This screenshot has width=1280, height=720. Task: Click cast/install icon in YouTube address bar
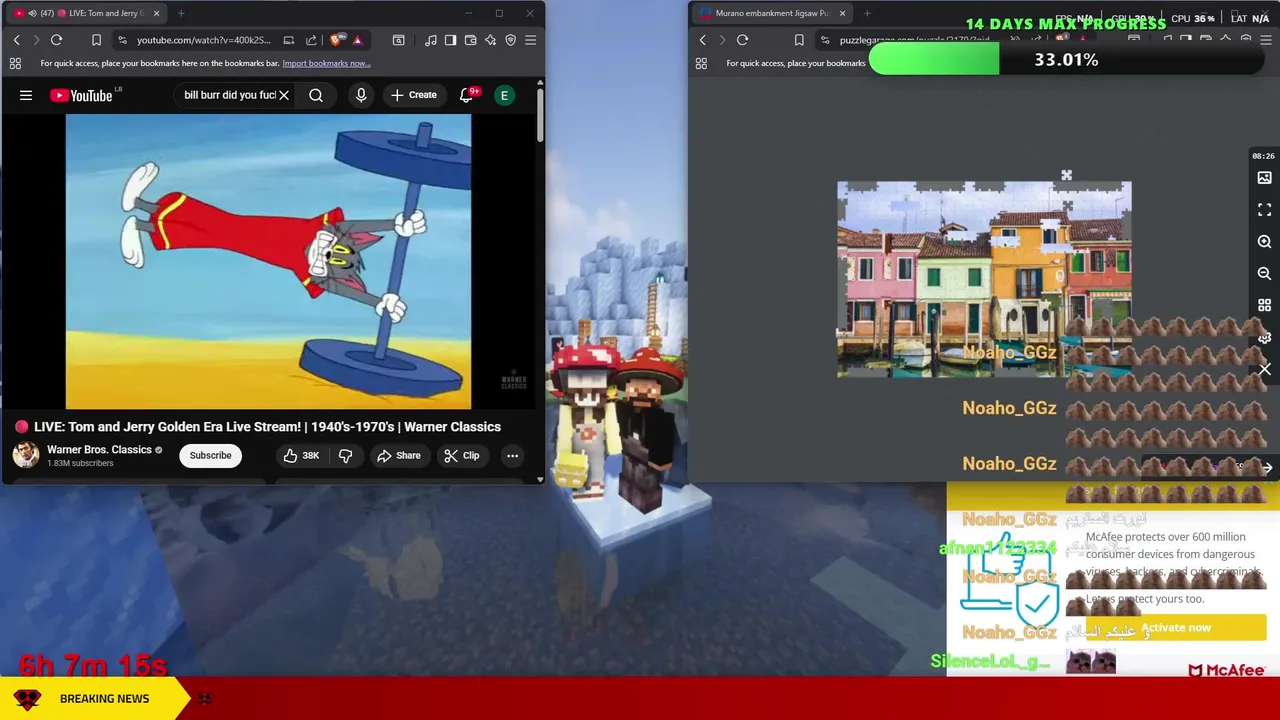click(289, 40)
